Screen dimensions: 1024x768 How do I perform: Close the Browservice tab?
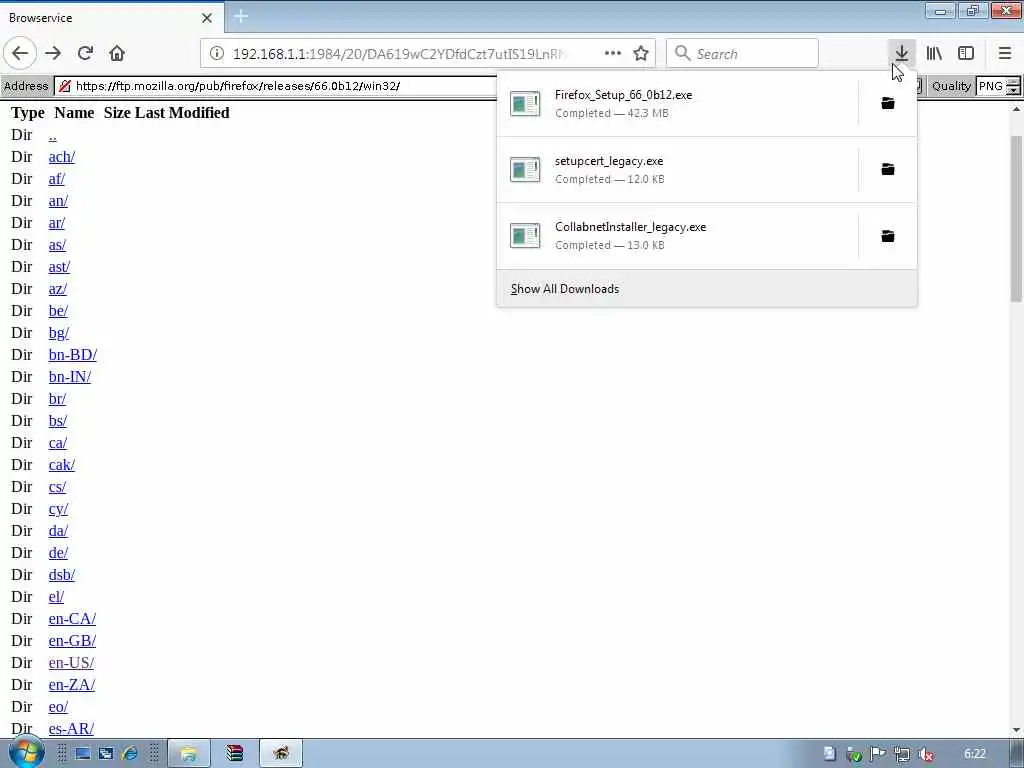(x=206, y=18)
